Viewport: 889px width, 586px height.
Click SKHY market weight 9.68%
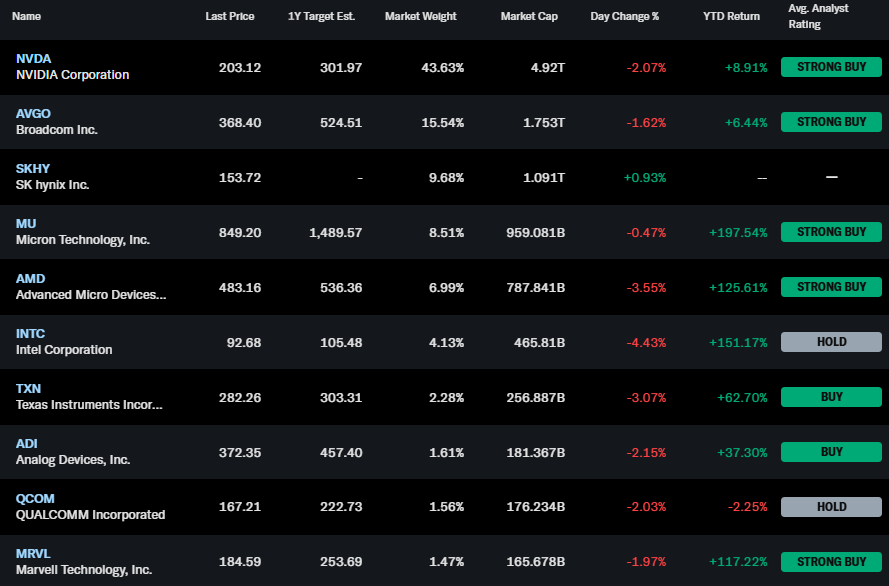click(x=446, y=177)
